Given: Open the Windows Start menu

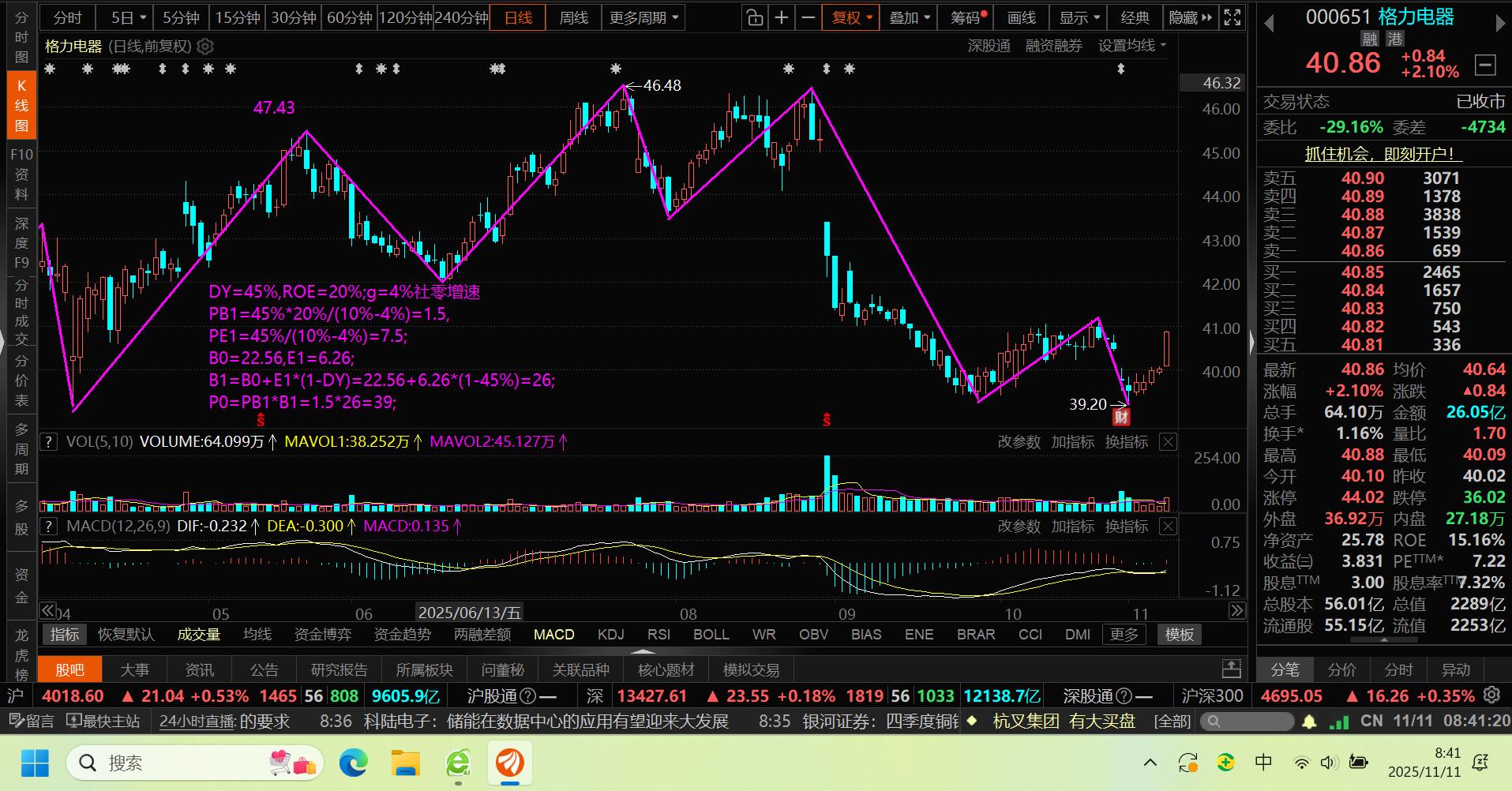Looking at the screenshot, I should (35, 763).
